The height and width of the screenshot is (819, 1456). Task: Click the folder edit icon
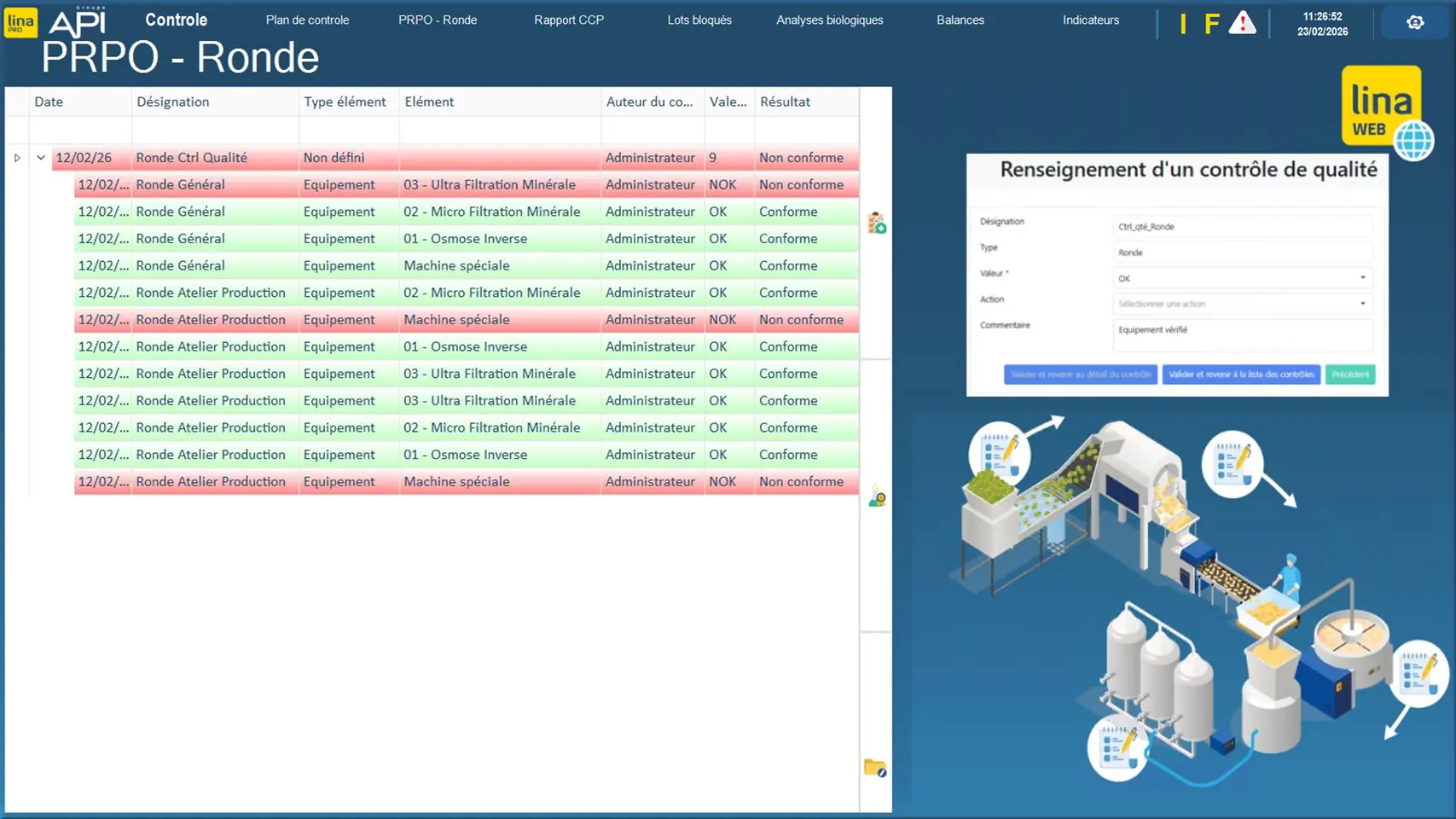(x=875, y=768)
